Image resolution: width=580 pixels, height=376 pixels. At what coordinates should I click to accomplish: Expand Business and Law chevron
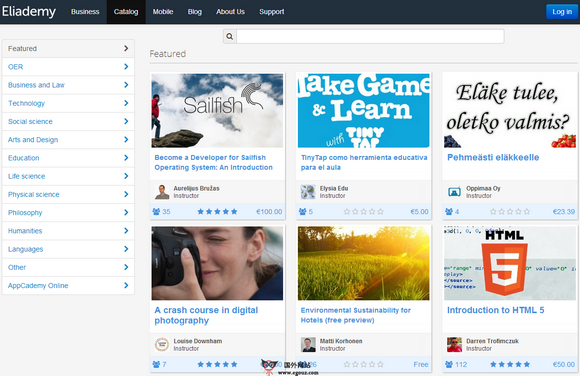(126, 85)
